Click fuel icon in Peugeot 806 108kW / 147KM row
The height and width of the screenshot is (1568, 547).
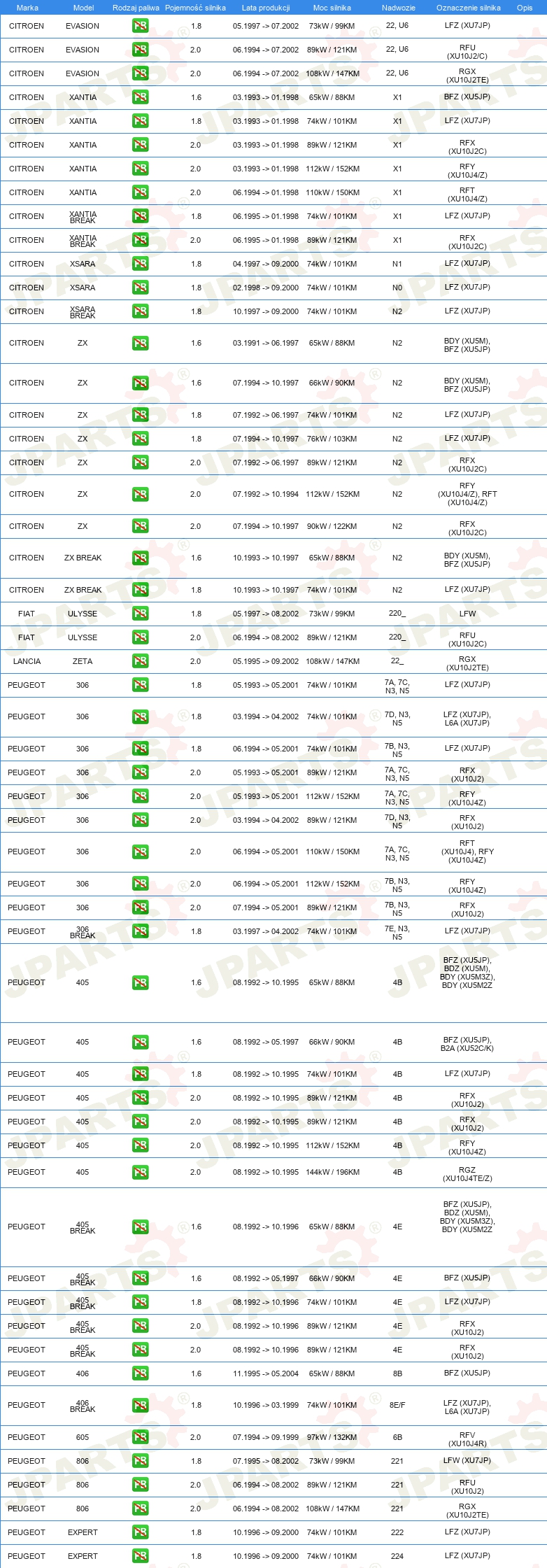point(140,1509)
